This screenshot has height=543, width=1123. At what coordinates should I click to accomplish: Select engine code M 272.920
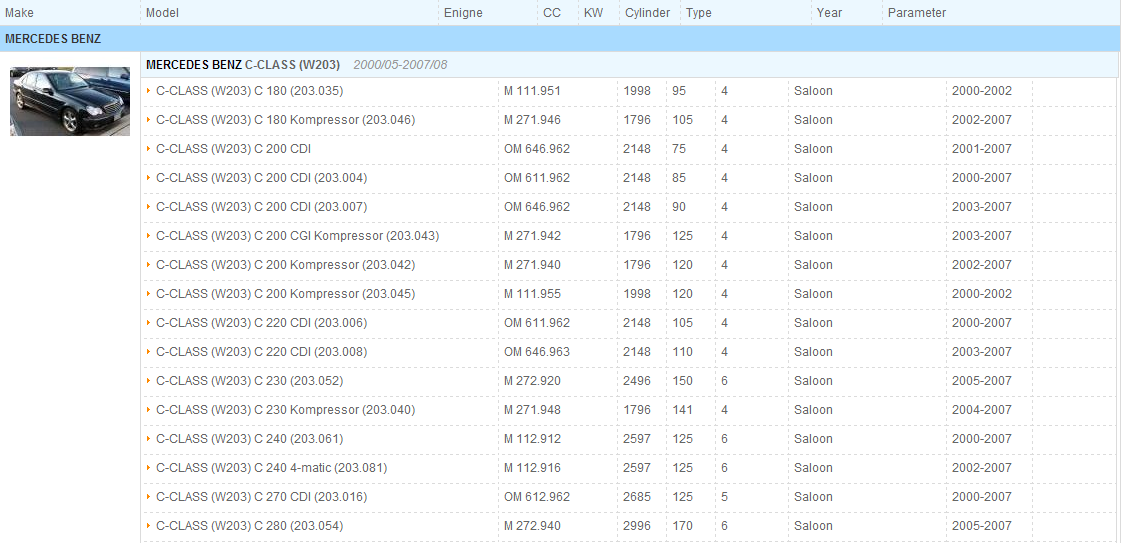[x=532, y=381]
